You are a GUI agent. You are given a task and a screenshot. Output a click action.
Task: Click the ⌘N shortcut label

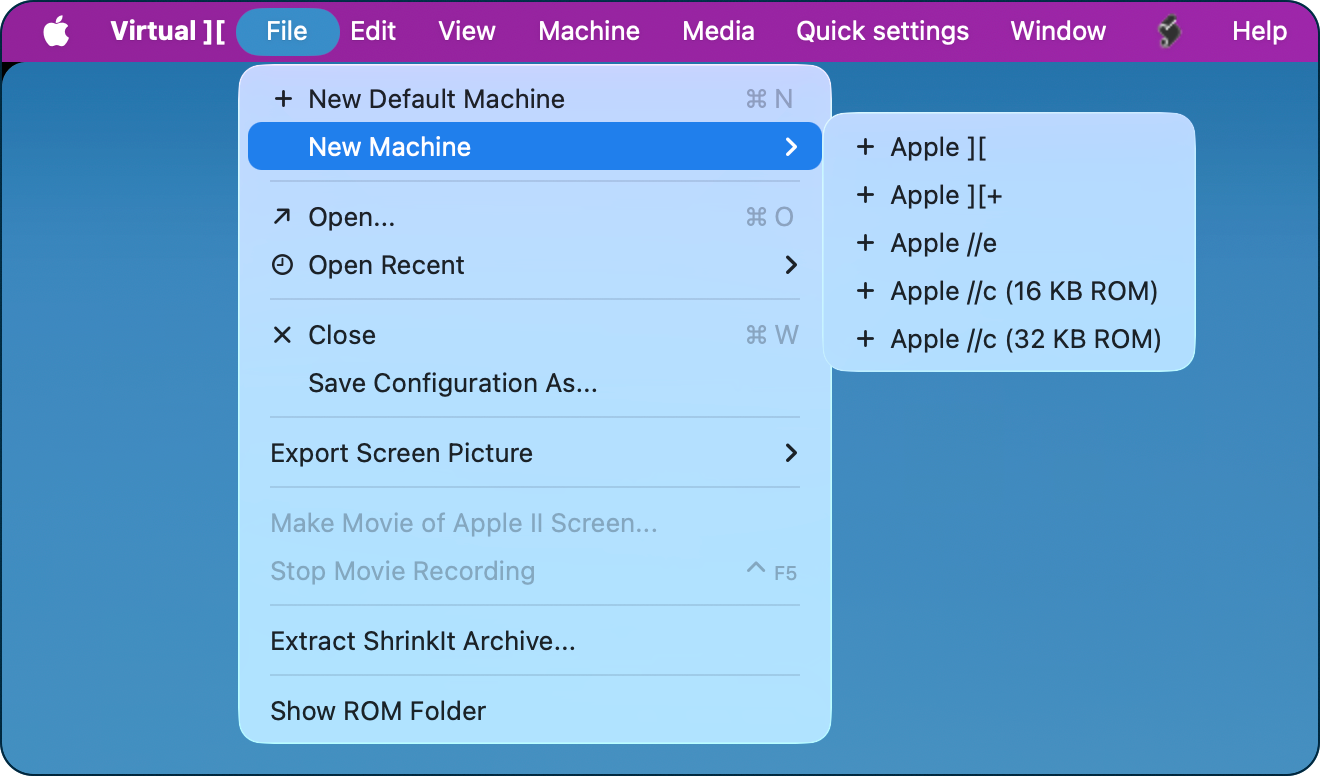click(x=769, y=99)
